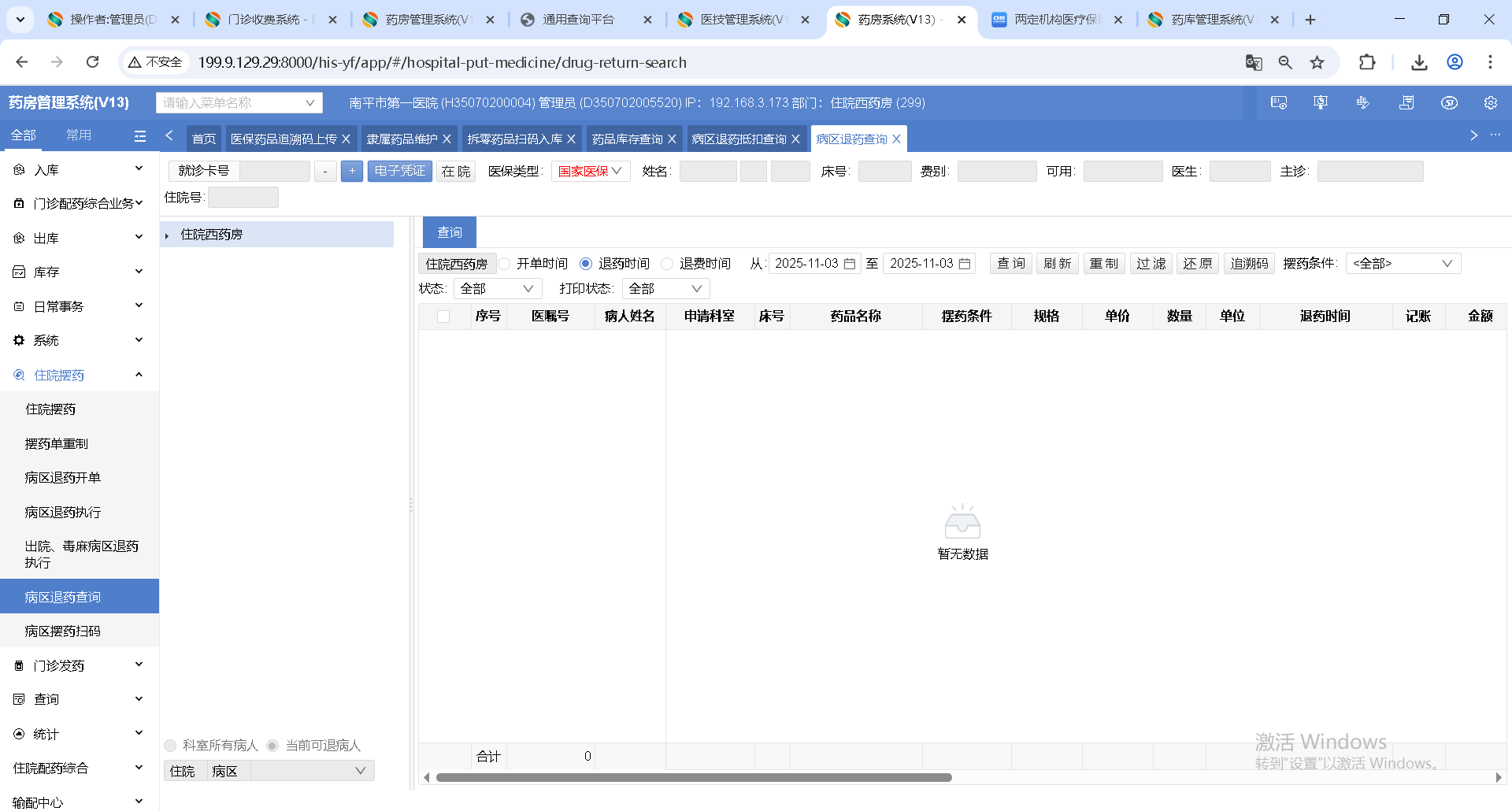Toggle the sidebar collapse hamburger icon
This screenshot has width=1512, height=811.
[x=140, y=136]
